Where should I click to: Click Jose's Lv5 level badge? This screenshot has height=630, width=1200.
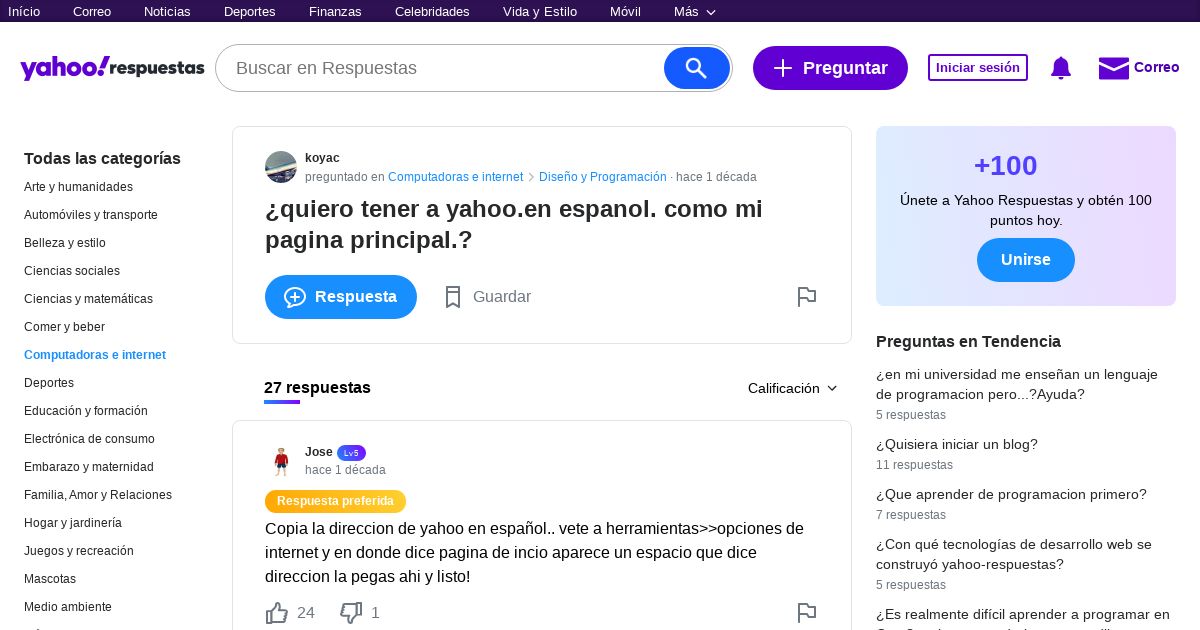[351, 453]
